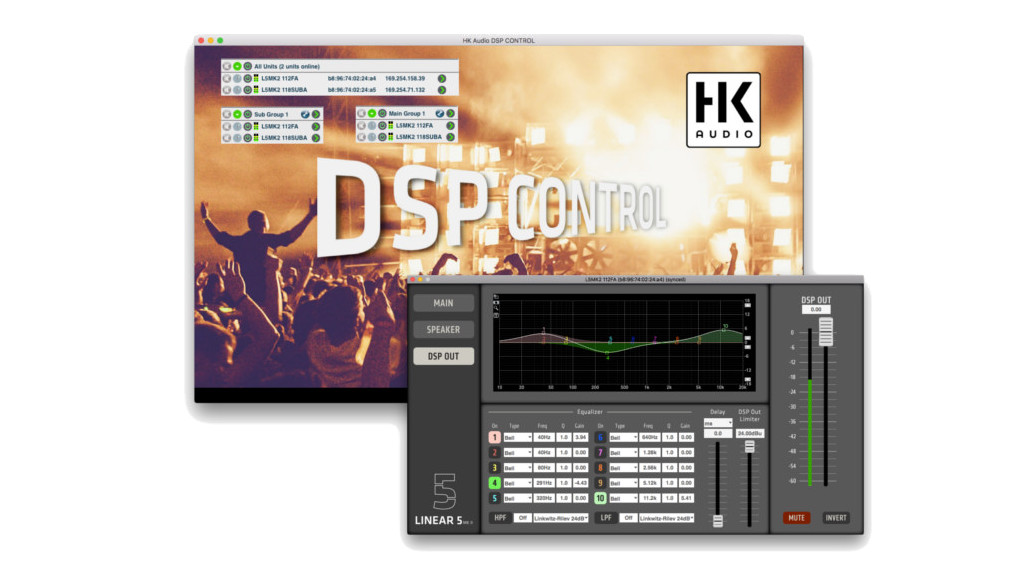Image resolution: width=1024 pixels, height=577 pixels.
Task: Click the leftmost grey icon in All Units header
Action: coord(227,67)
